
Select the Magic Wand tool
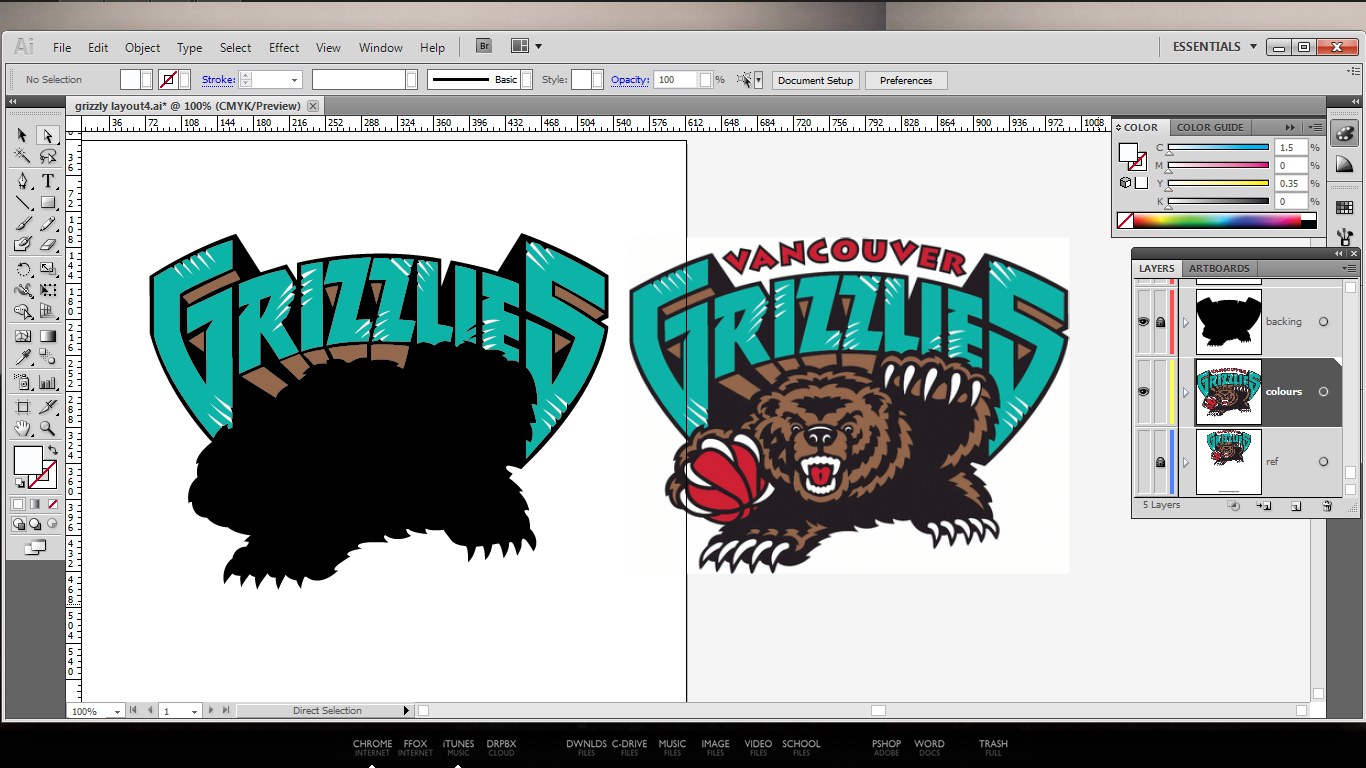(22, 156)
